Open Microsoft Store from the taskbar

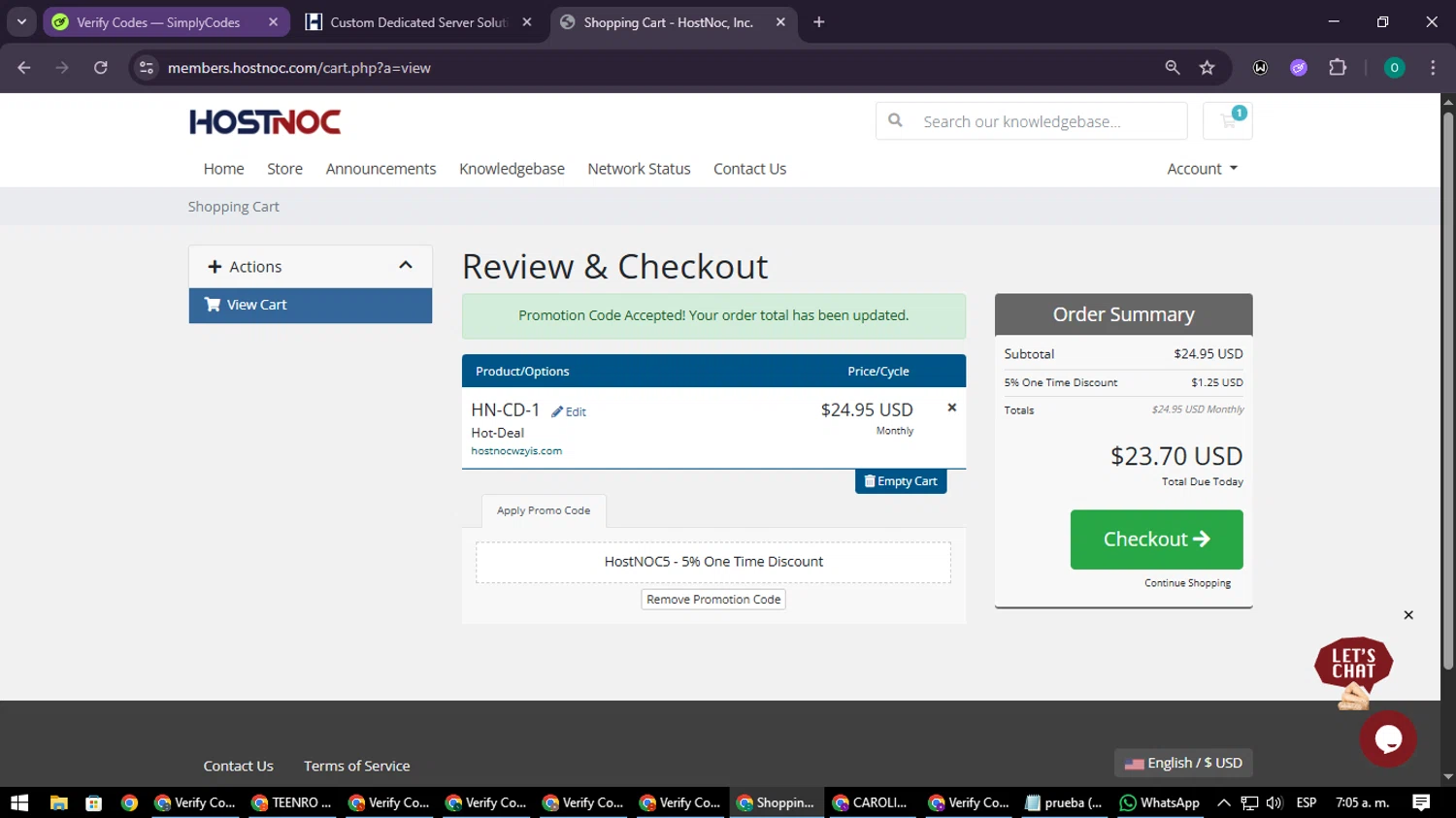tap(94, 802)
